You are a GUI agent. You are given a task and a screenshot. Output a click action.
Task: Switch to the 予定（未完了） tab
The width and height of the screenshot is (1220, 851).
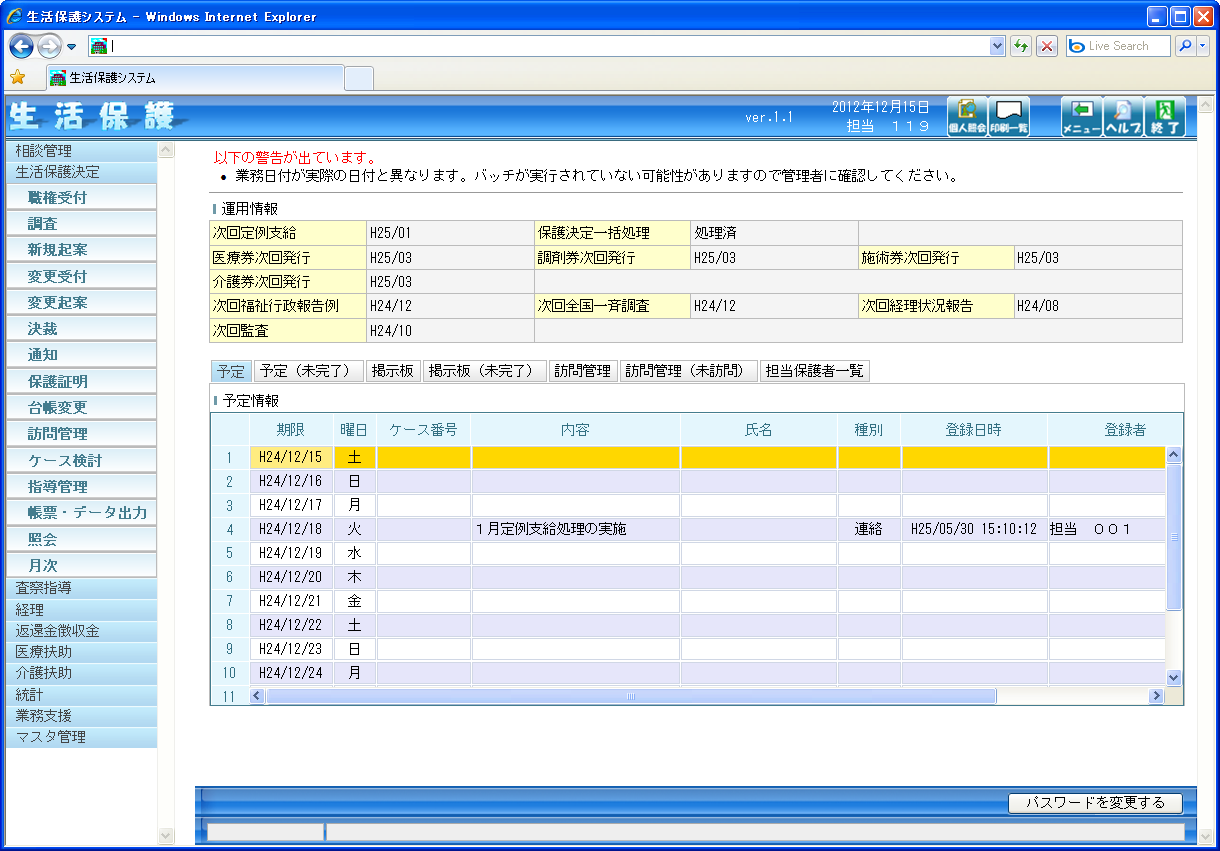pyautogui.click(x=308, y=371)
